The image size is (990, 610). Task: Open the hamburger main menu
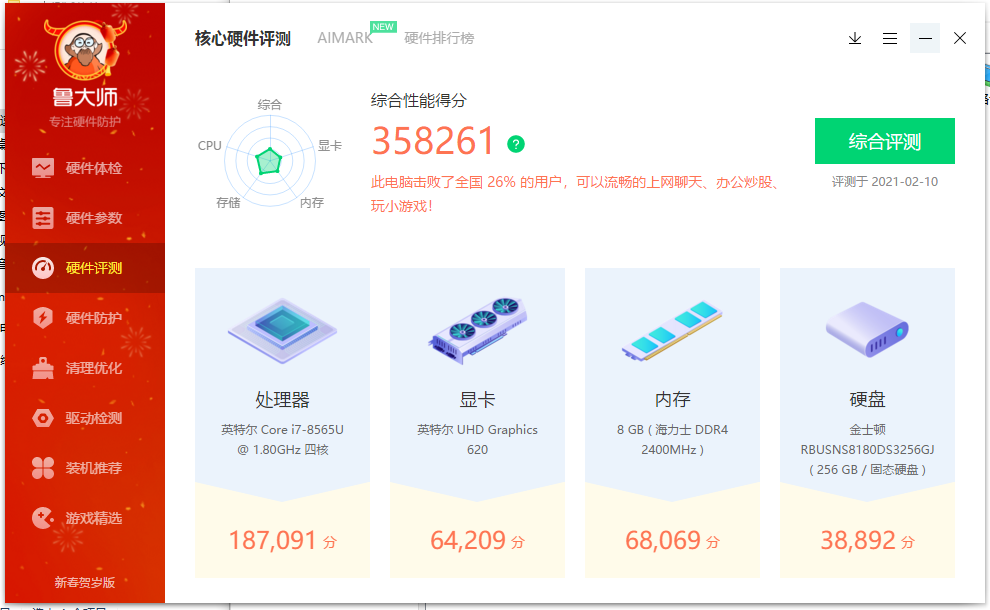(x=890, y=39)
